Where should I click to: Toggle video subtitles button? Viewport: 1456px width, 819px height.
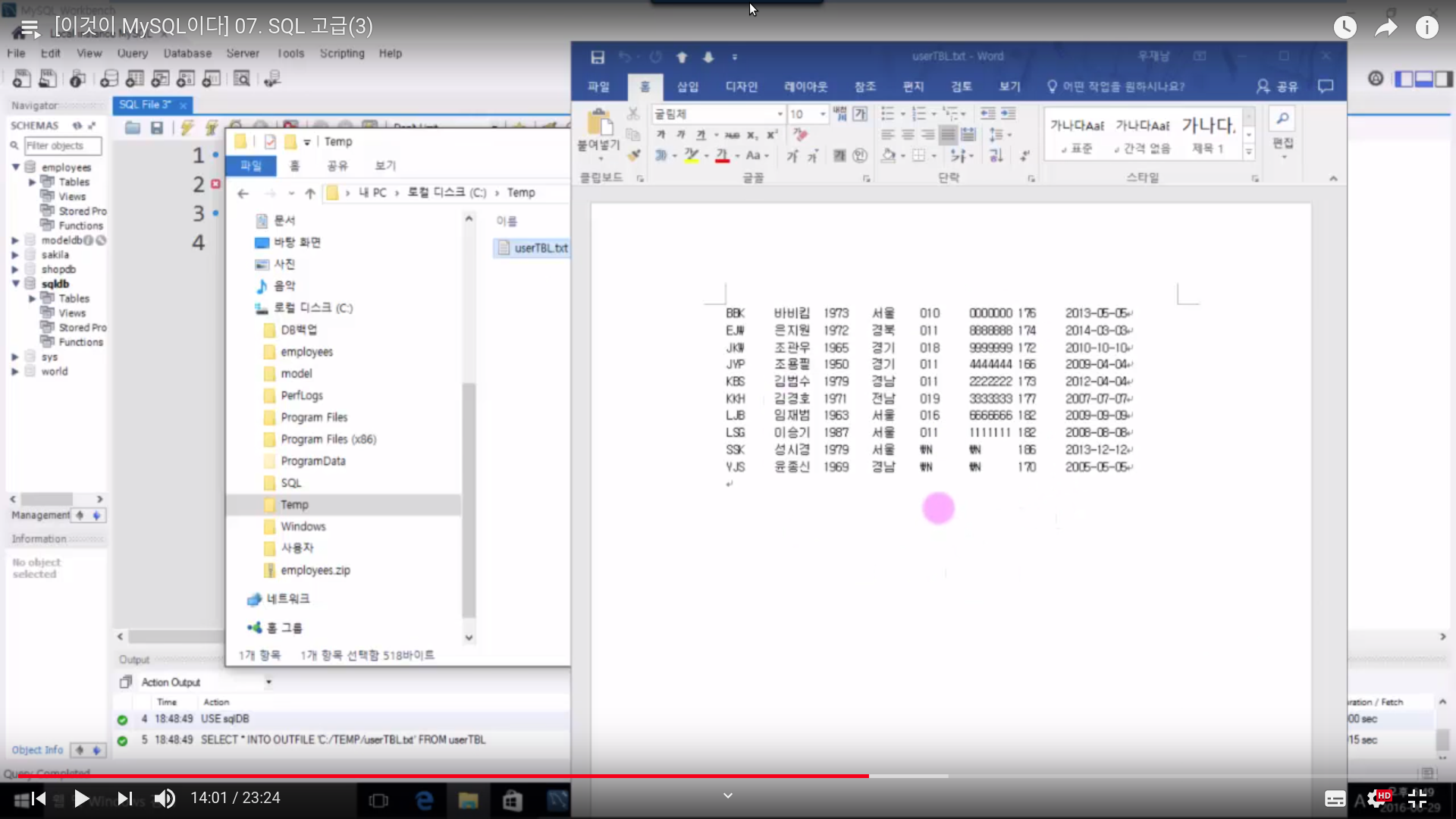[x=1335, y=799]
